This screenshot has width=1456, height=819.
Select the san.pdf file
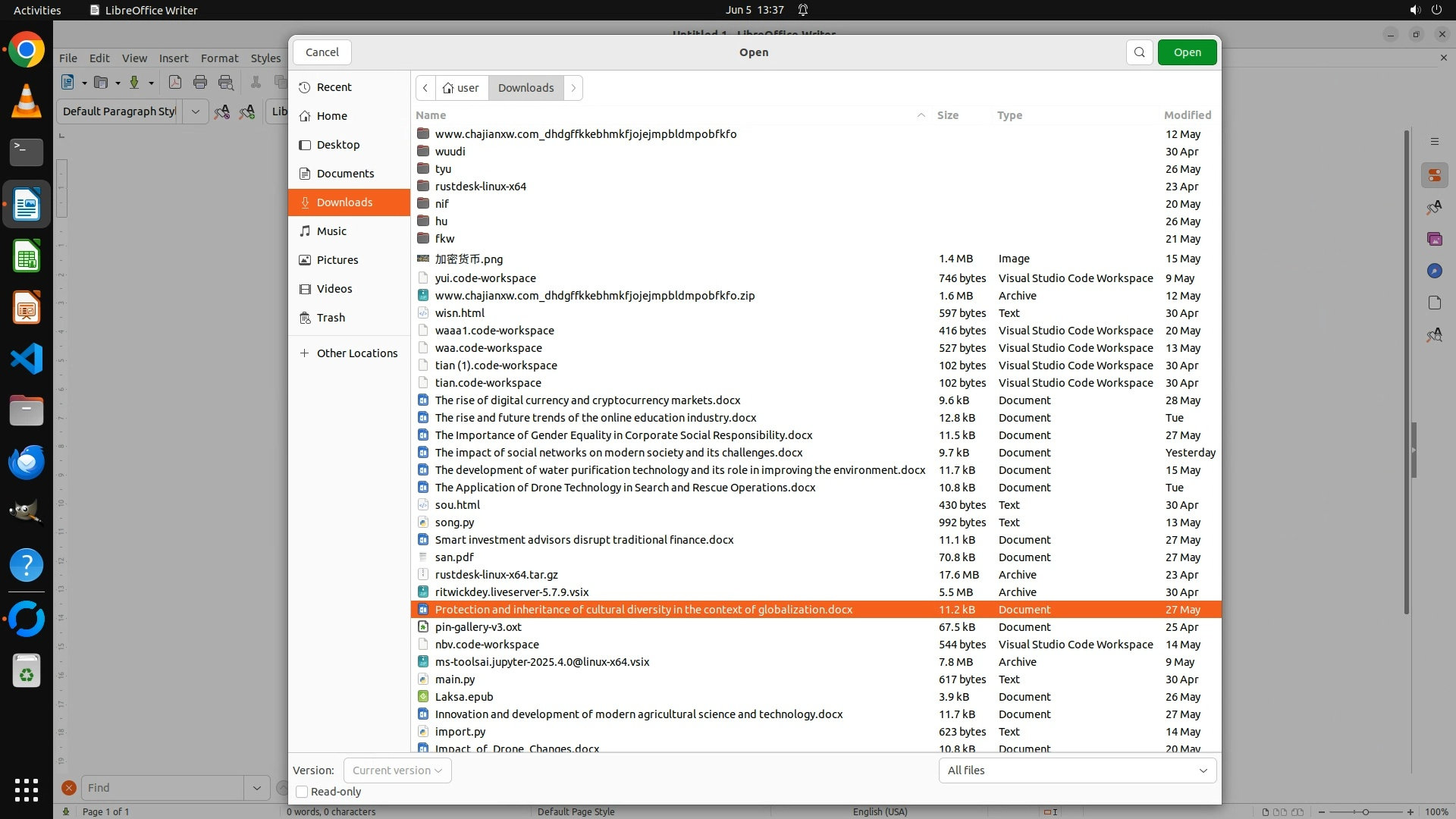click(454, 557)
